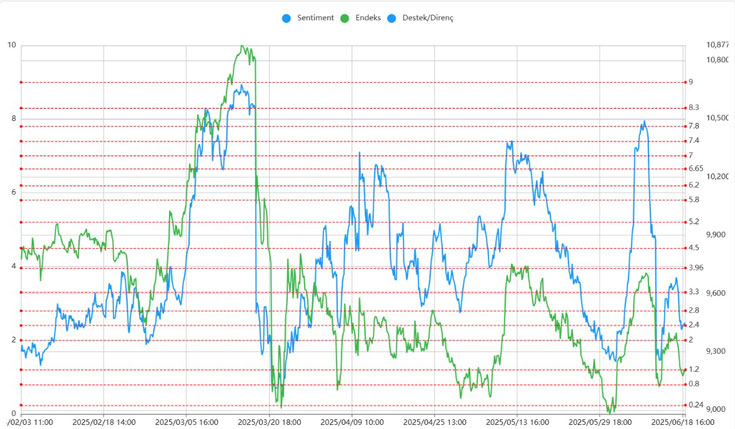The width and height of the screenshot is (735, 429).
Task: Select the 2025/05/13 16:00 date axis label
Action: 518,422
